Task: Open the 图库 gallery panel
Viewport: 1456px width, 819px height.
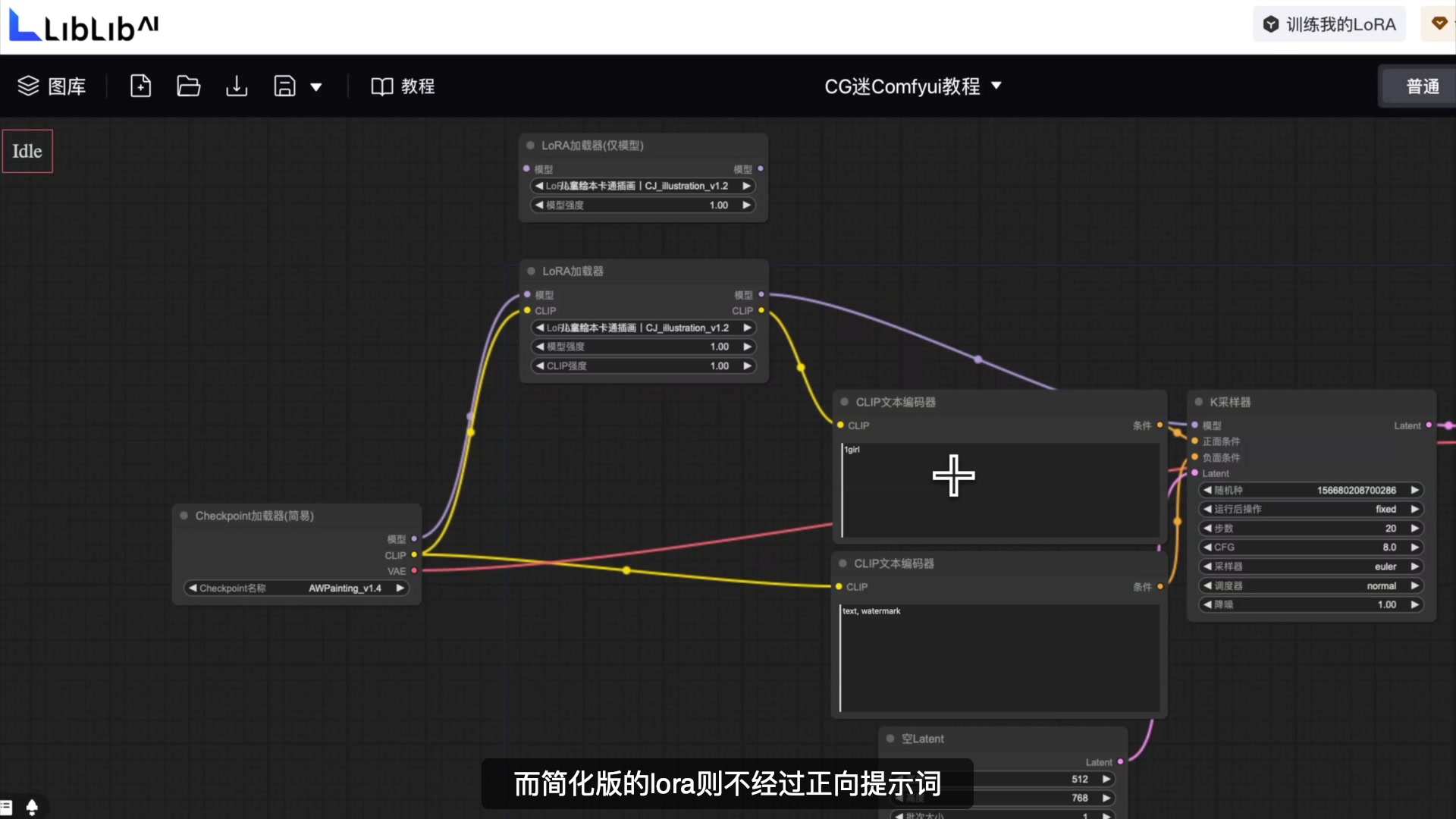Action: (52, 86)
